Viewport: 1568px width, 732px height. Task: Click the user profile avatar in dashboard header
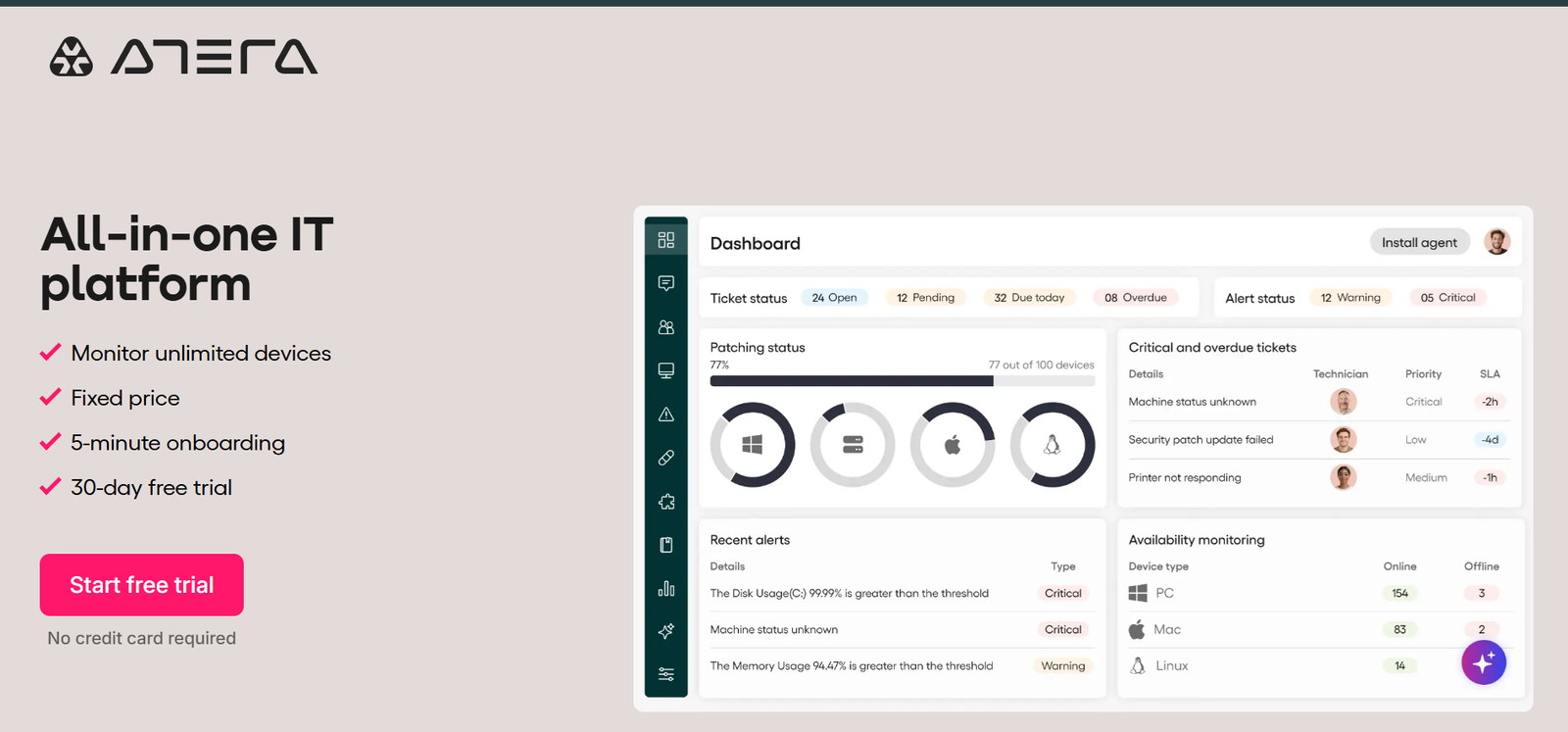click(x=1496, y=242)
